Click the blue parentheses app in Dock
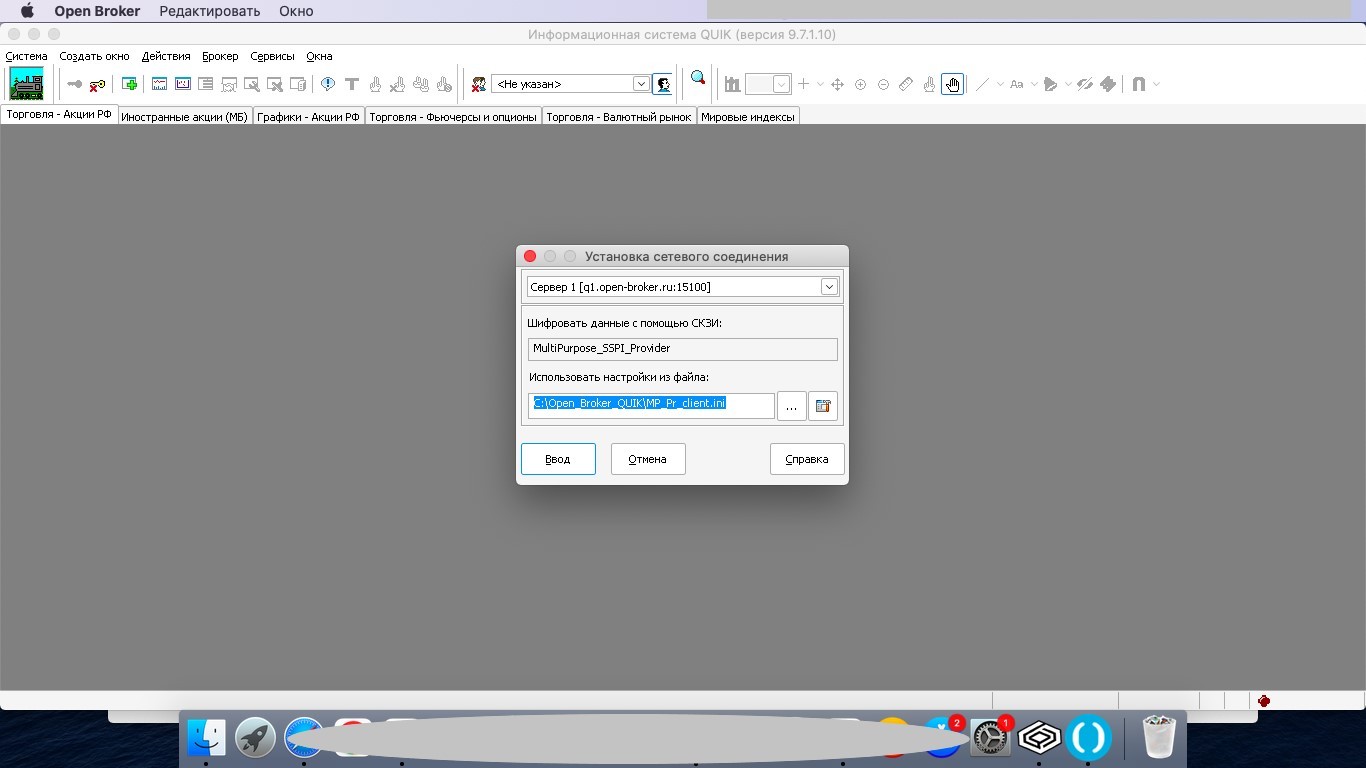Image resolution: width=1366 pixels, height=768 pixels. point(1088,738)
